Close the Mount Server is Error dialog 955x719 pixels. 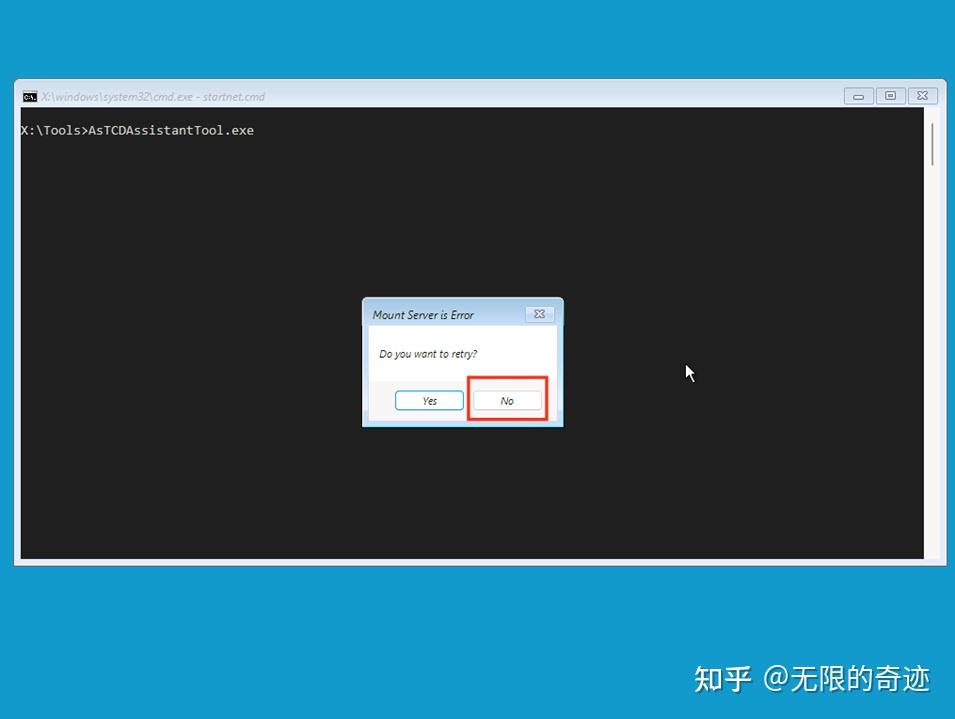coord(539,313)
